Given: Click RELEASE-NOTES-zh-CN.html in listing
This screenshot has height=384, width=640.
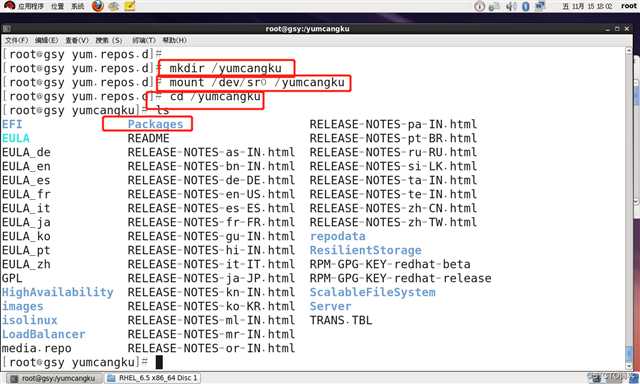Looking at the screenshot, I should 393,208.
